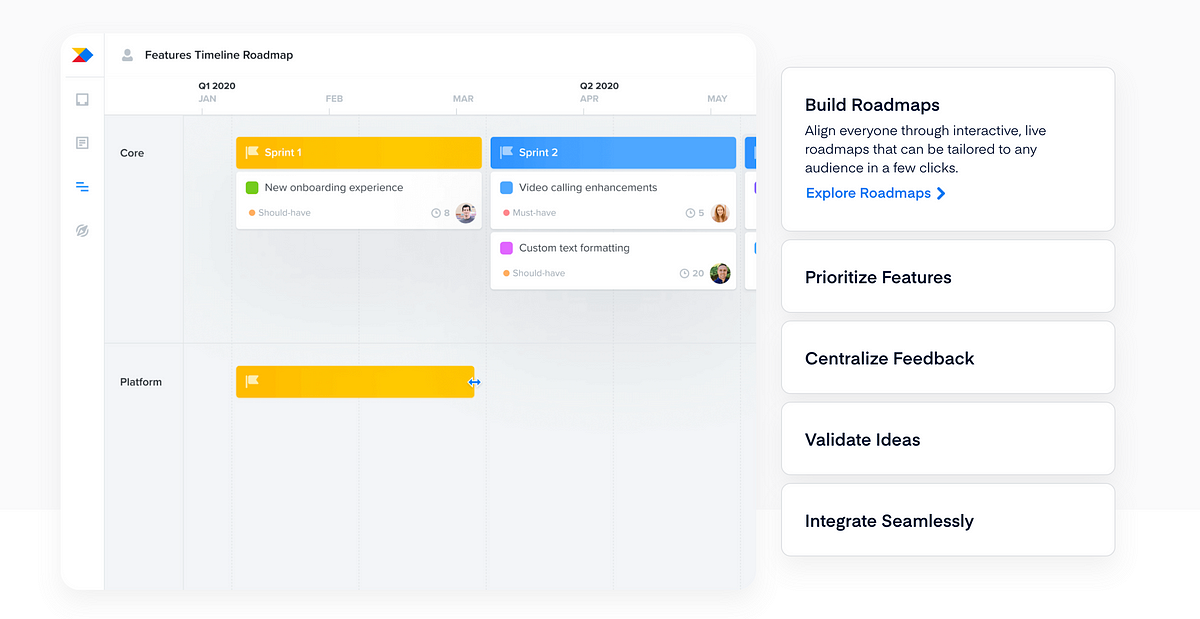Click the Features Timeline Roadmap title
Image resolution: width=1200 pixels, height=619 pixels.
(x=219, y=55)
